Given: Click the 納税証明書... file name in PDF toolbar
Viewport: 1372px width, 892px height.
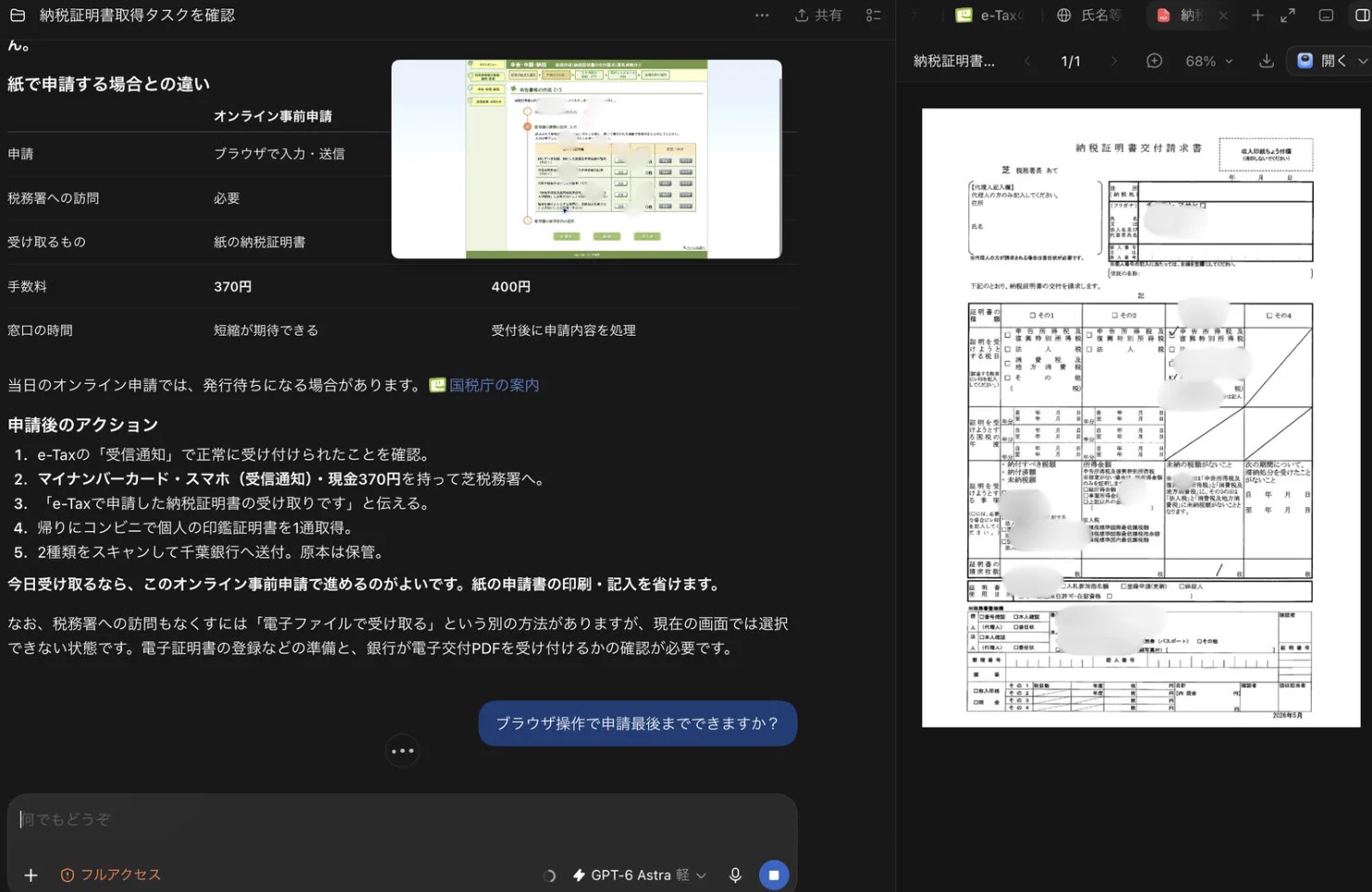Looking at the screenshot, I should [954, 61].
